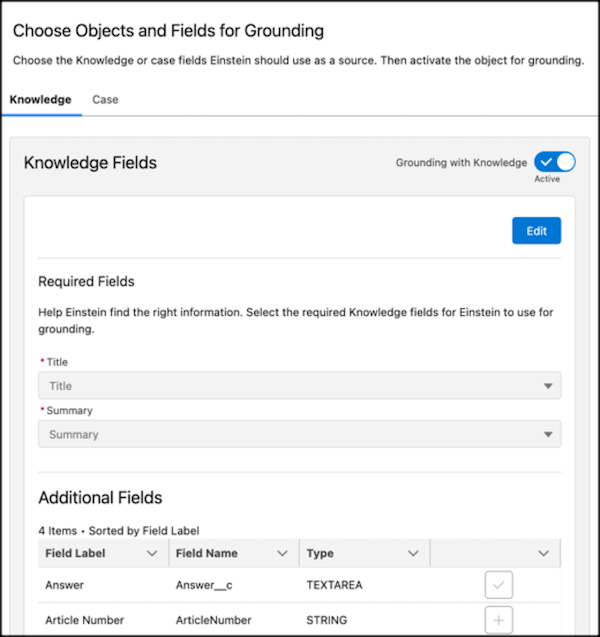Click the Answer__c field name cell
This screenshot has height=637, width=600.
[205, 586]
